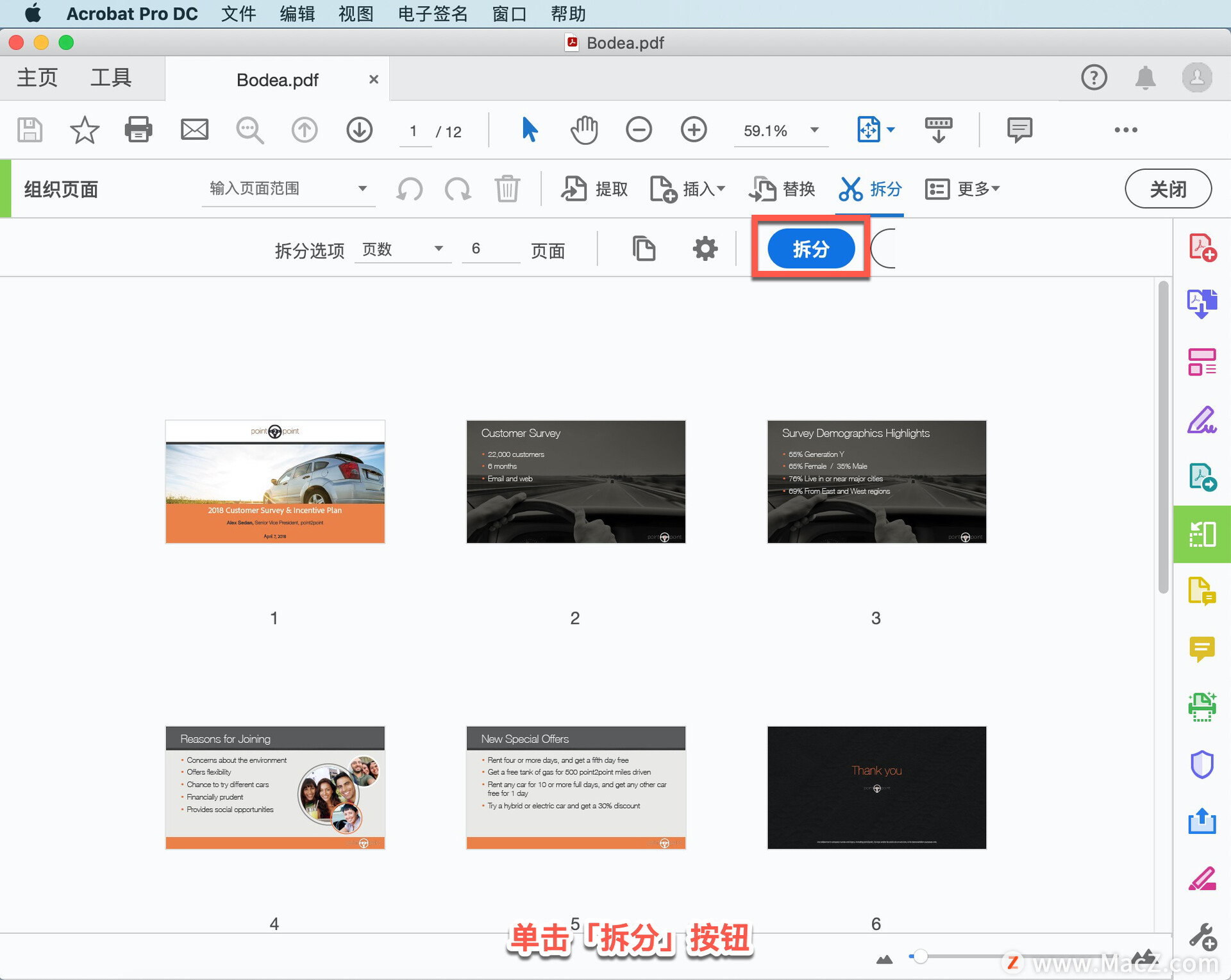
Task: Open the zoom percentage 59.1% dropdown
Action: pos(814,130)
